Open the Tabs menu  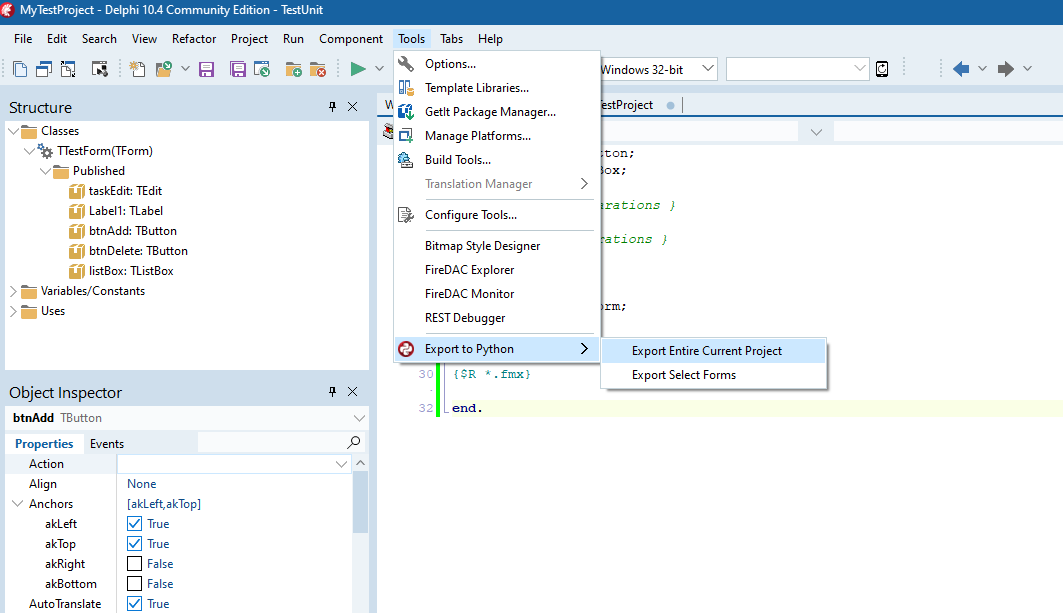tap(450, 39)
